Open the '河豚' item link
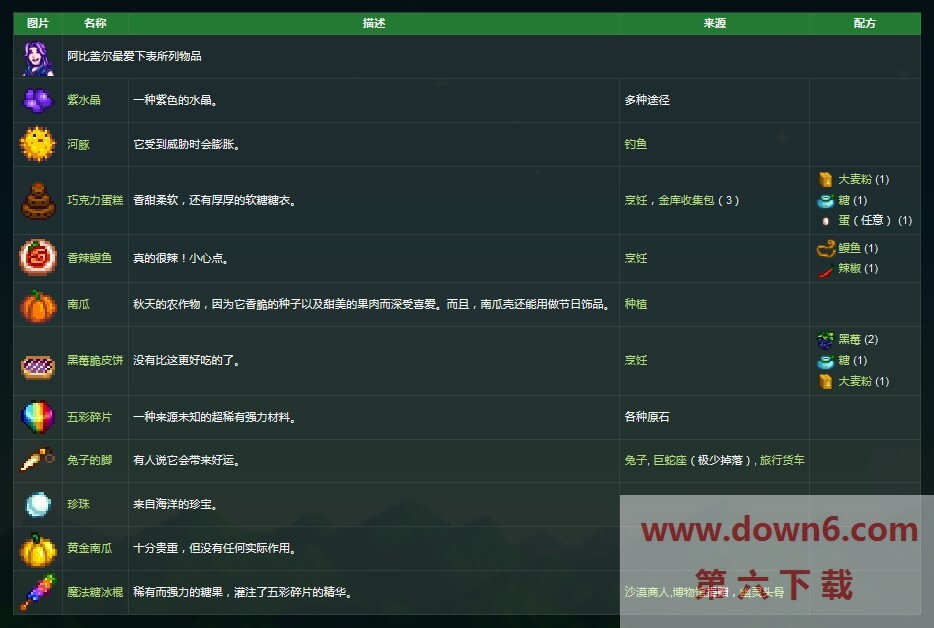This screenshot has width=934, height=628. coord(78,144)
